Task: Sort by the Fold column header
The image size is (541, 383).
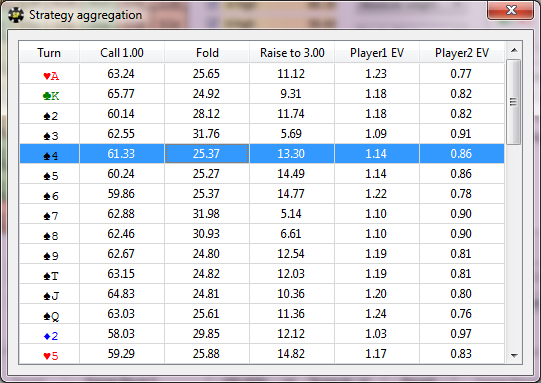Action: point(207,53)
